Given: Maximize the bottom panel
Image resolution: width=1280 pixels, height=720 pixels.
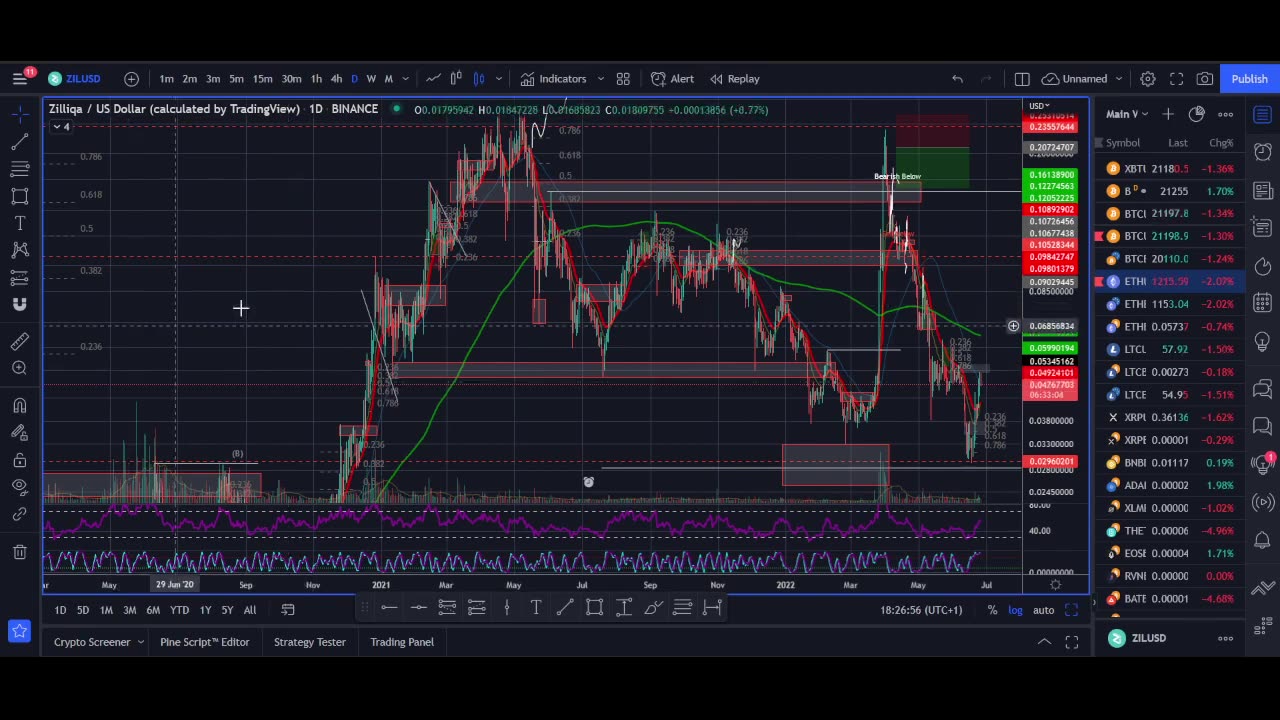Looking at the screenshot, I should click(1071, 642).
